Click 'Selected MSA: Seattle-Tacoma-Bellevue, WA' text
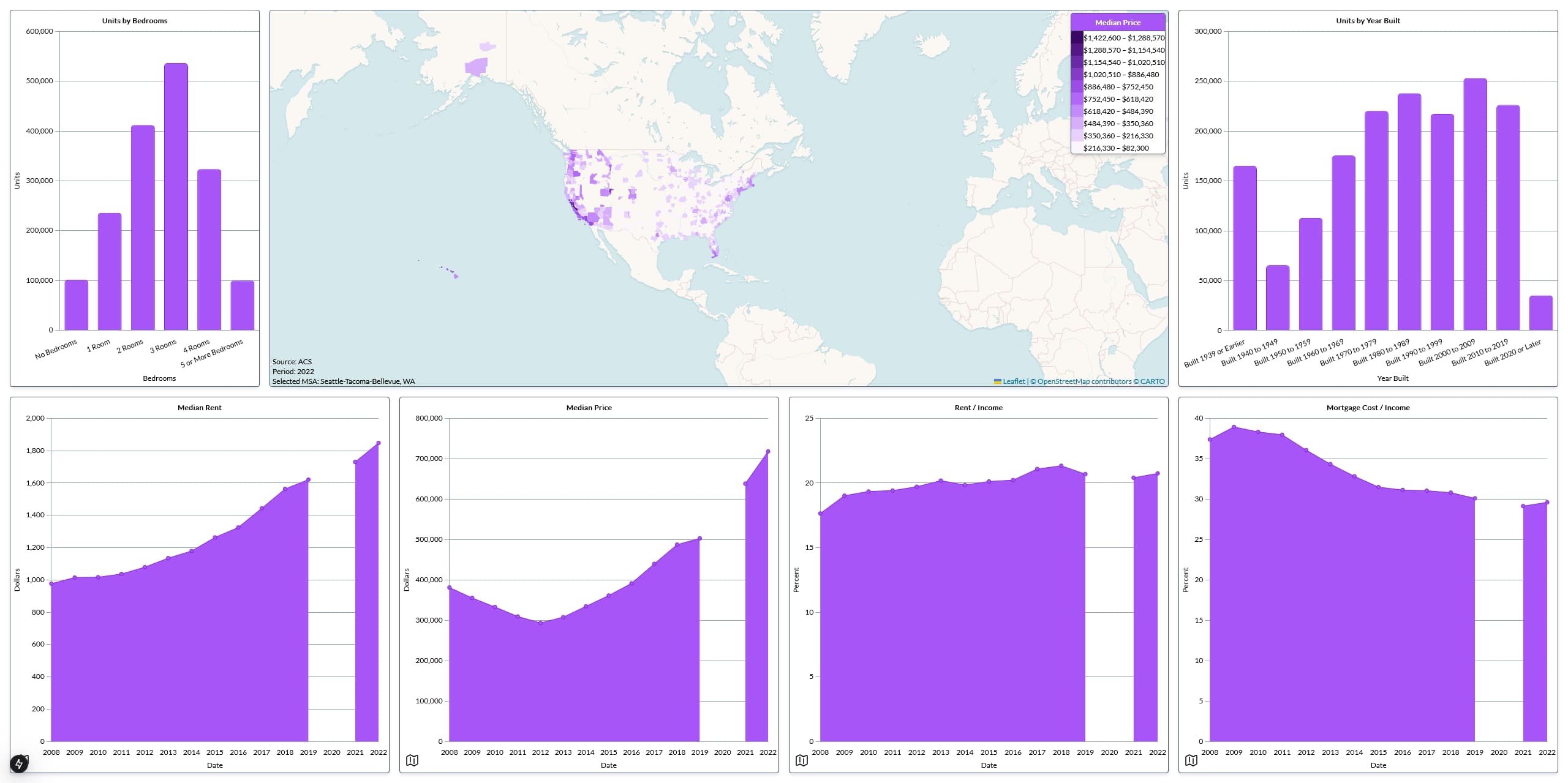1568x783 pixels. point(344,381)
